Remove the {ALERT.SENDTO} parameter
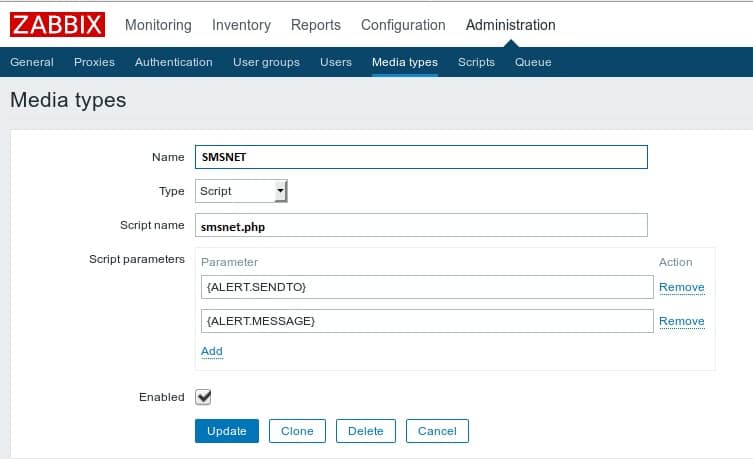Screen dimensions: 753x459 pos(681,287)
